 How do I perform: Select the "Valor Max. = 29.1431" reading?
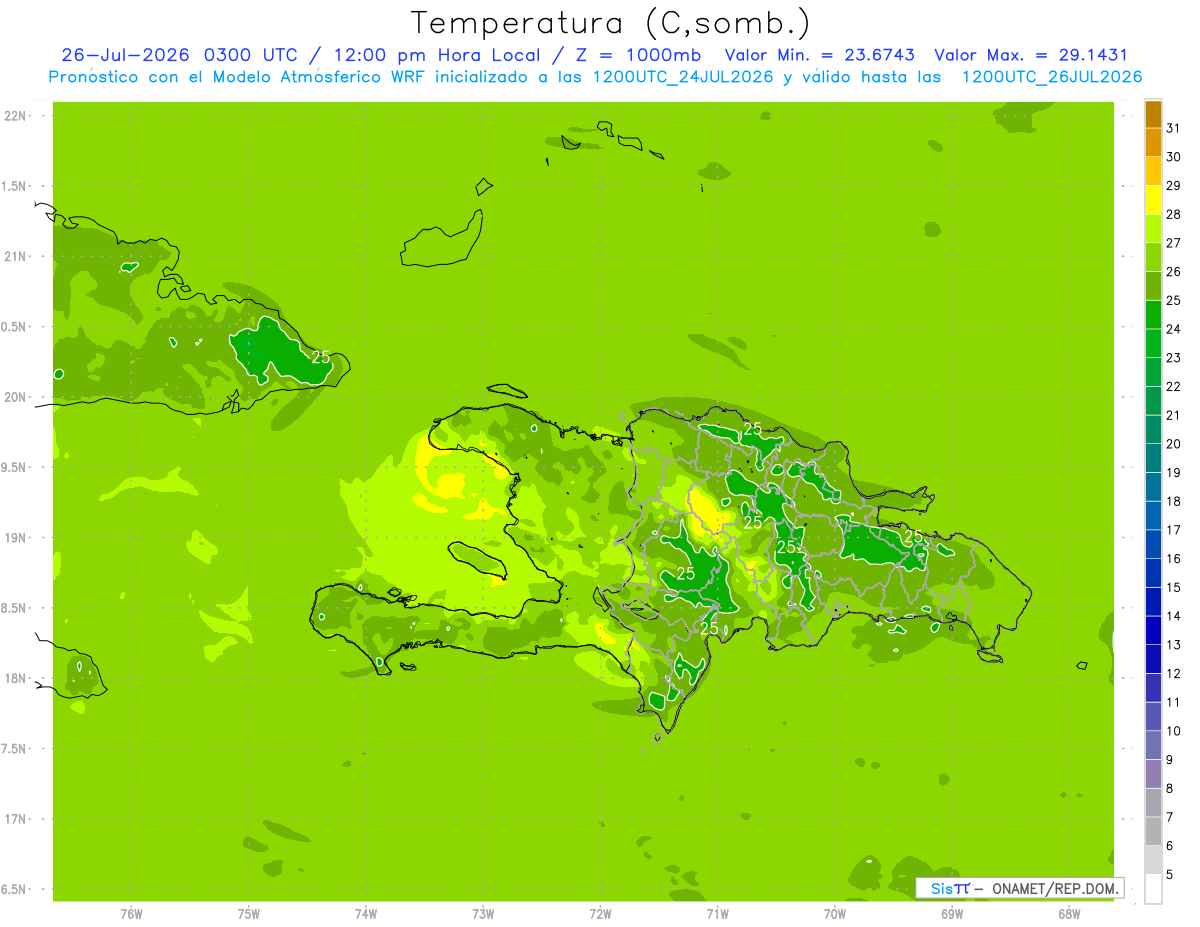[x=1030, y=55]
